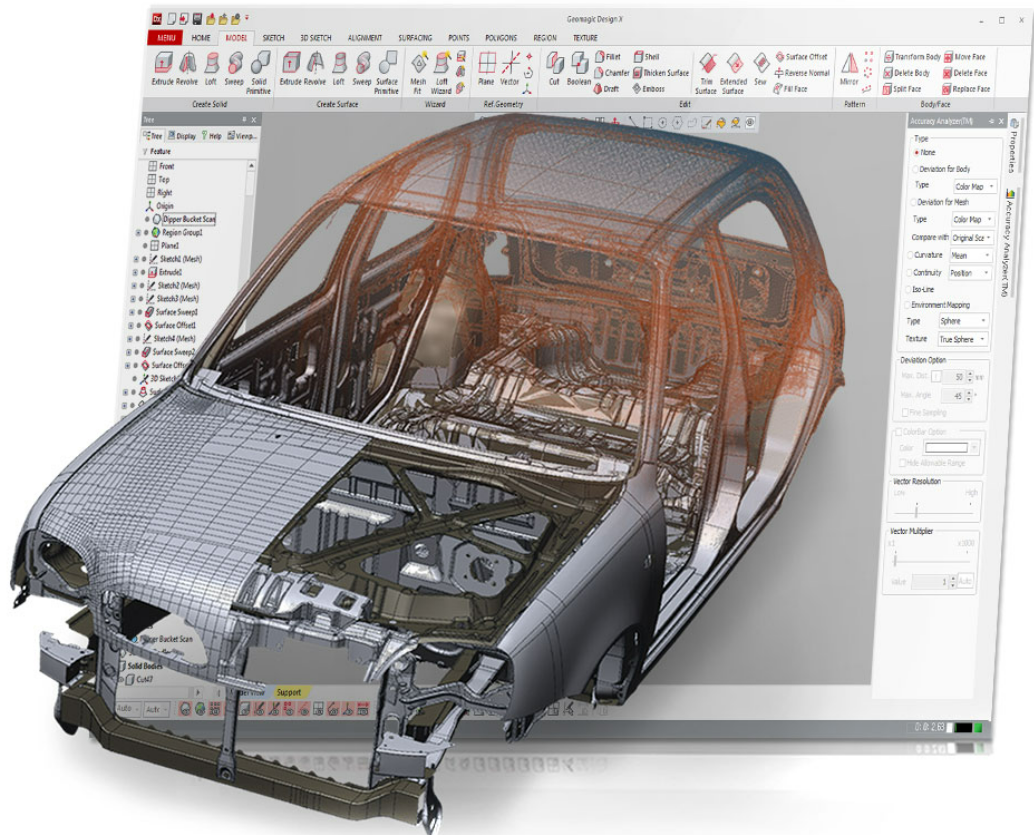Create a reference Vector

point(509,69)
